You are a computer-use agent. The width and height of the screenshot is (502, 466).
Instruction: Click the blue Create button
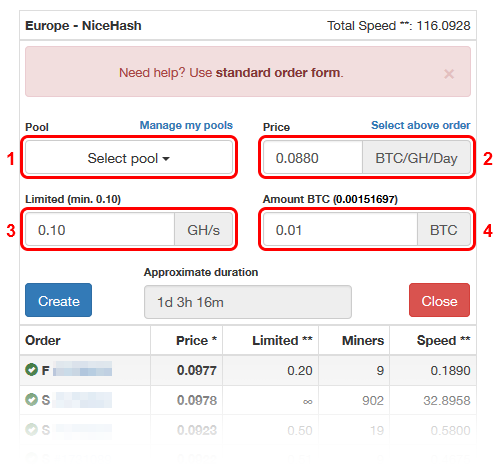58,300
